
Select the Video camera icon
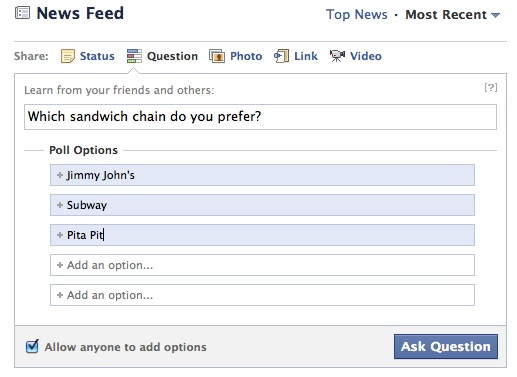(337, 56)
